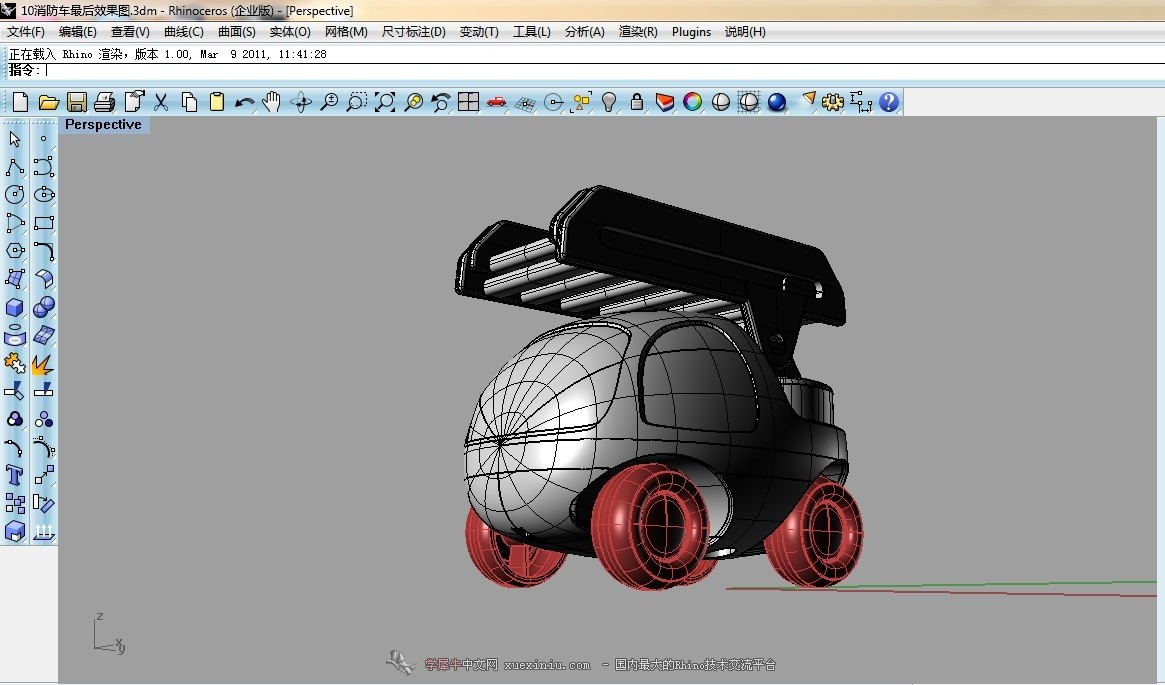Click the red car view icon
The width and height of the screenshot is (1165, 685).
(496, 102)
